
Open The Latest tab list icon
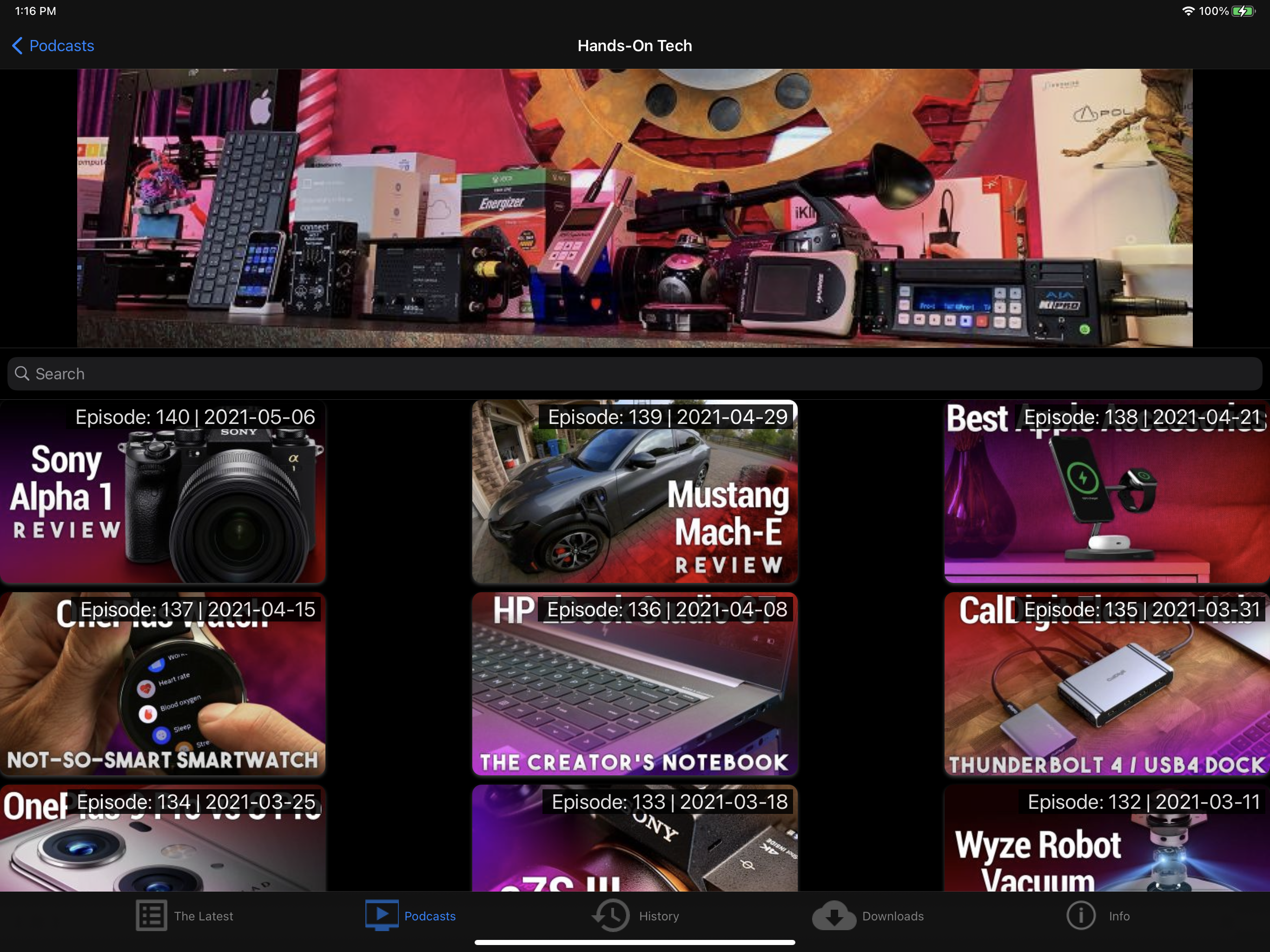pyautogui.click(x=152, y=916)
